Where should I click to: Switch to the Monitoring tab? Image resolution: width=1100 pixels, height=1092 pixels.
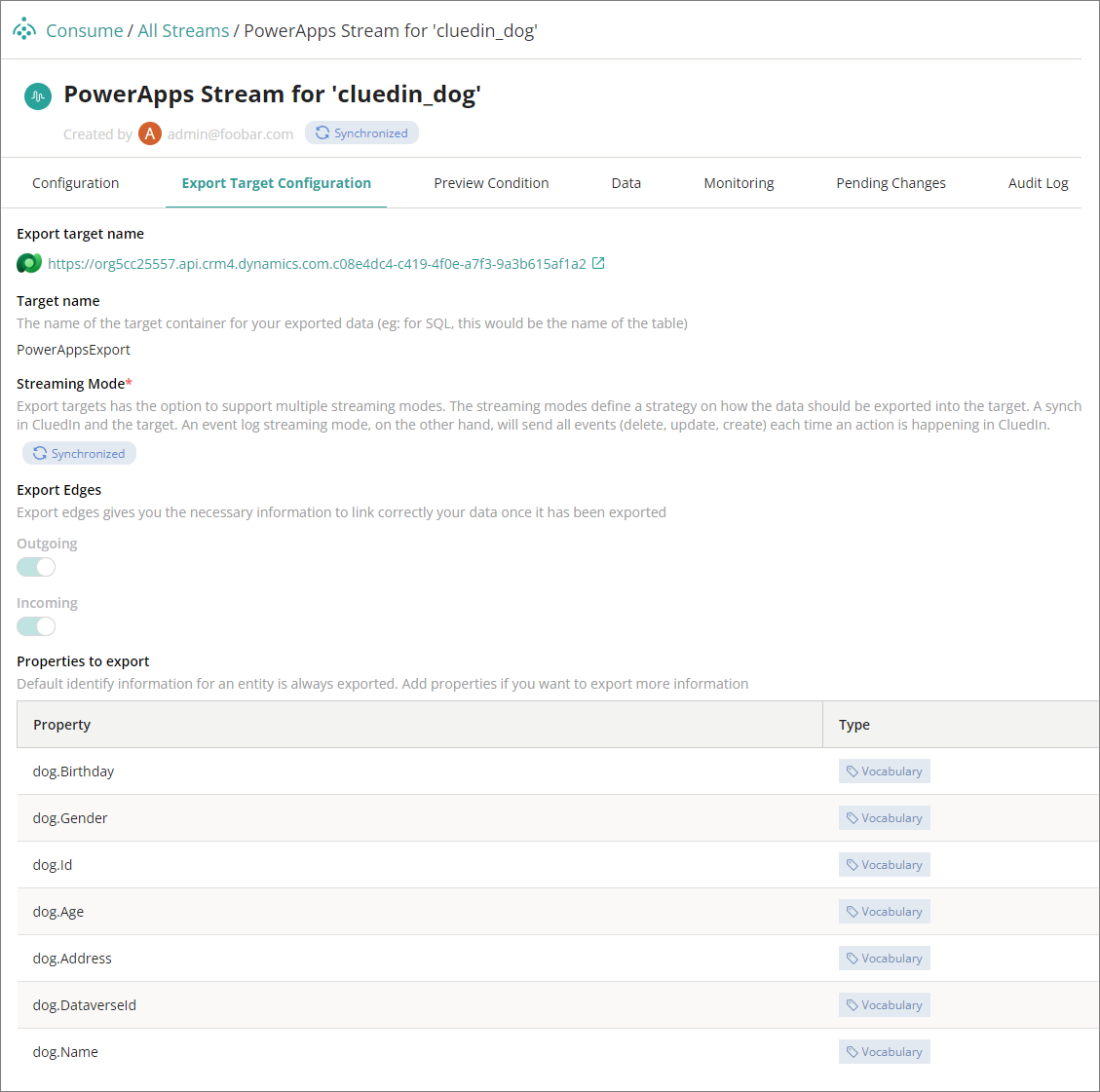739,182
